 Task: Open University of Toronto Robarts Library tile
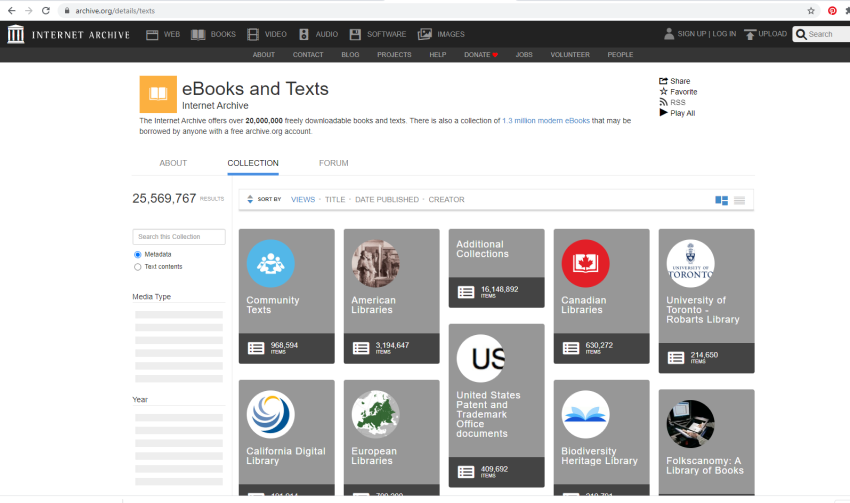pyautogui.click(x=706, y=301)
